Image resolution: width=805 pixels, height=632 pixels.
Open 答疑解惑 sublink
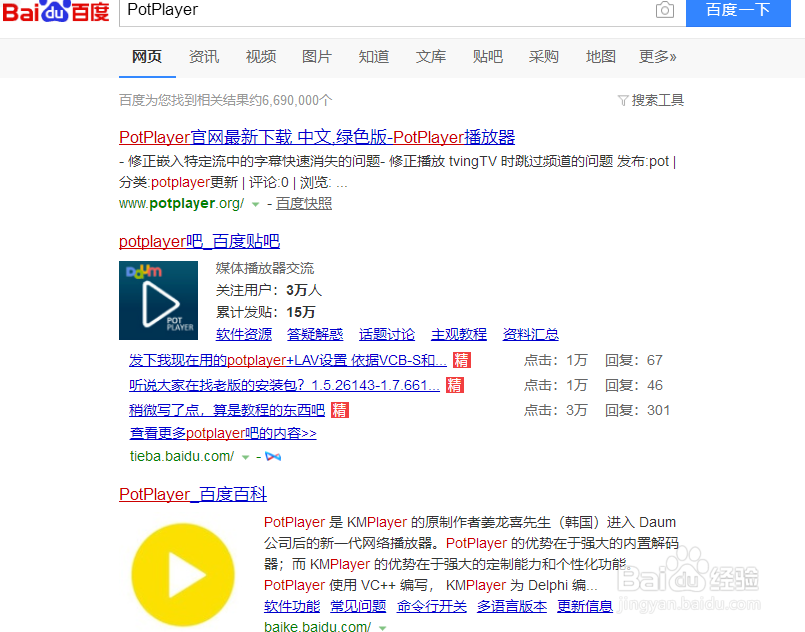(x=315, y=334)
